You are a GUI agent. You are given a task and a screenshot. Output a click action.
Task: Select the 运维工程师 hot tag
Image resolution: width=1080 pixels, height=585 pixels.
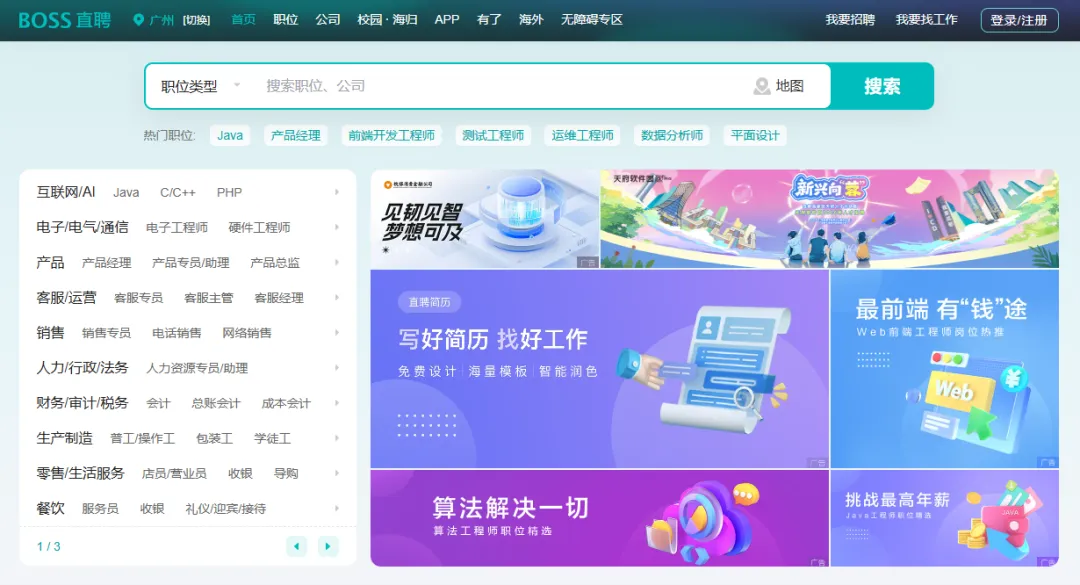pyautogui.click(x=583, y=136)
